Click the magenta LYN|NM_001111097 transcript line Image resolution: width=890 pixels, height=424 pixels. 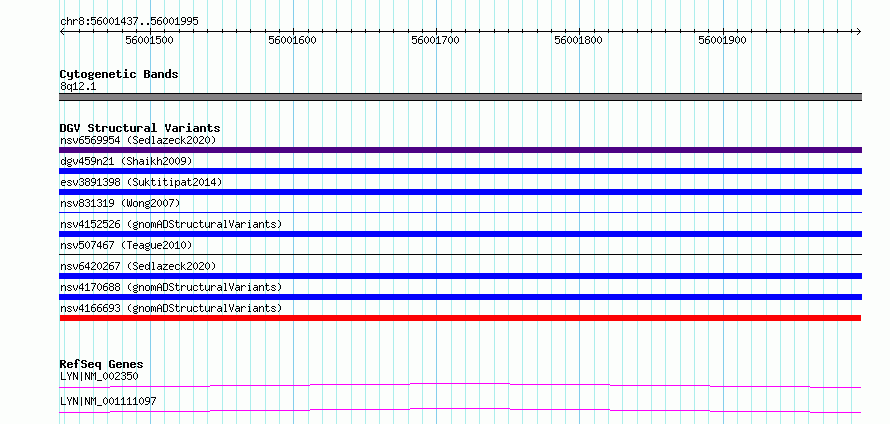460,410
